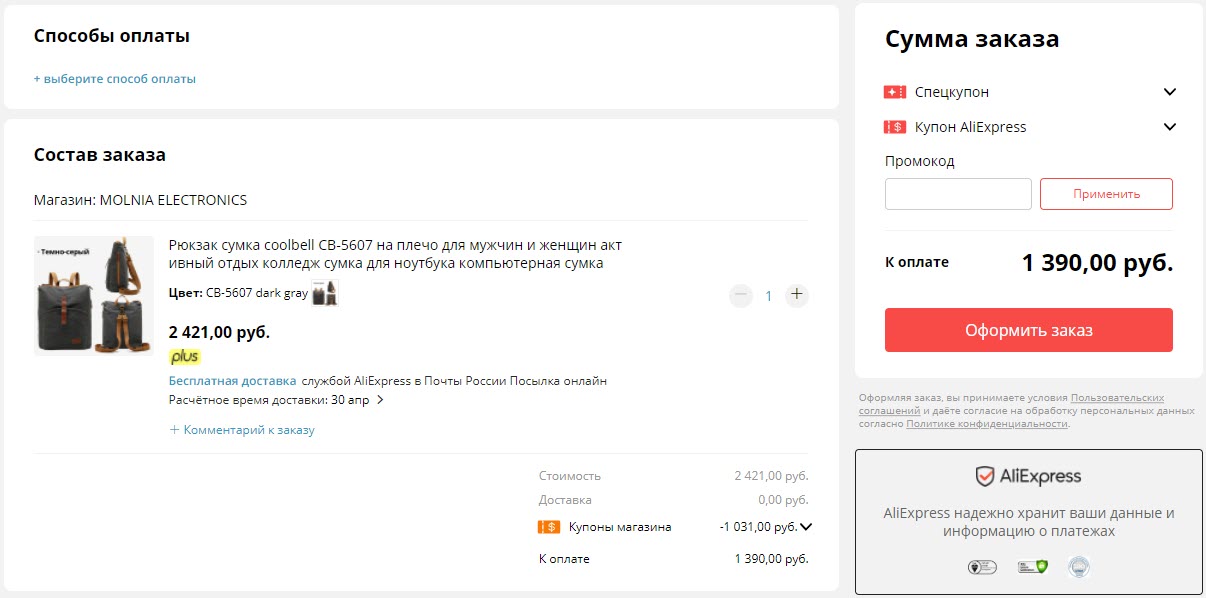Click the yellow plus membership badge
The width and height of the screenshot is (1206, 598).
pos(184,356)
